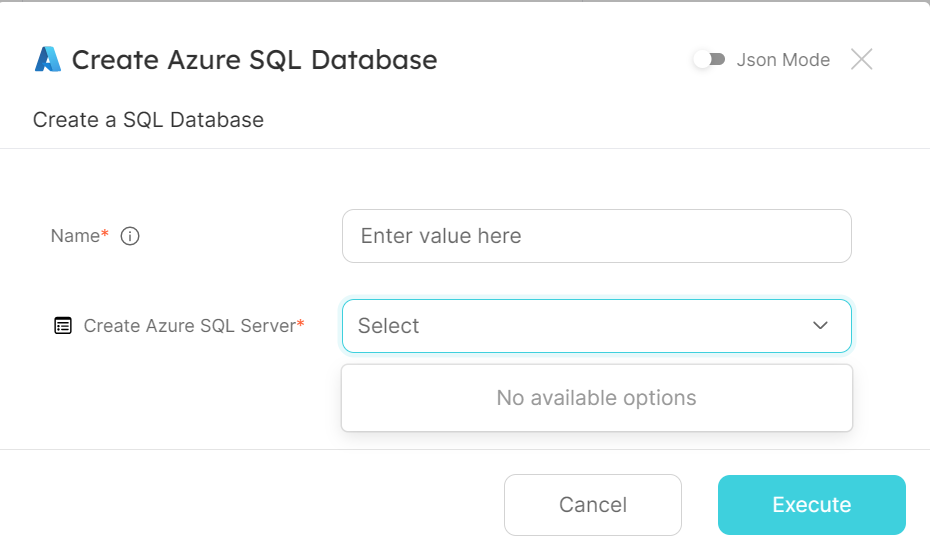Click the red asterisk after Create Azure SQL Server
This screenshot has height=555, width=930.
[x=301, y=324]
